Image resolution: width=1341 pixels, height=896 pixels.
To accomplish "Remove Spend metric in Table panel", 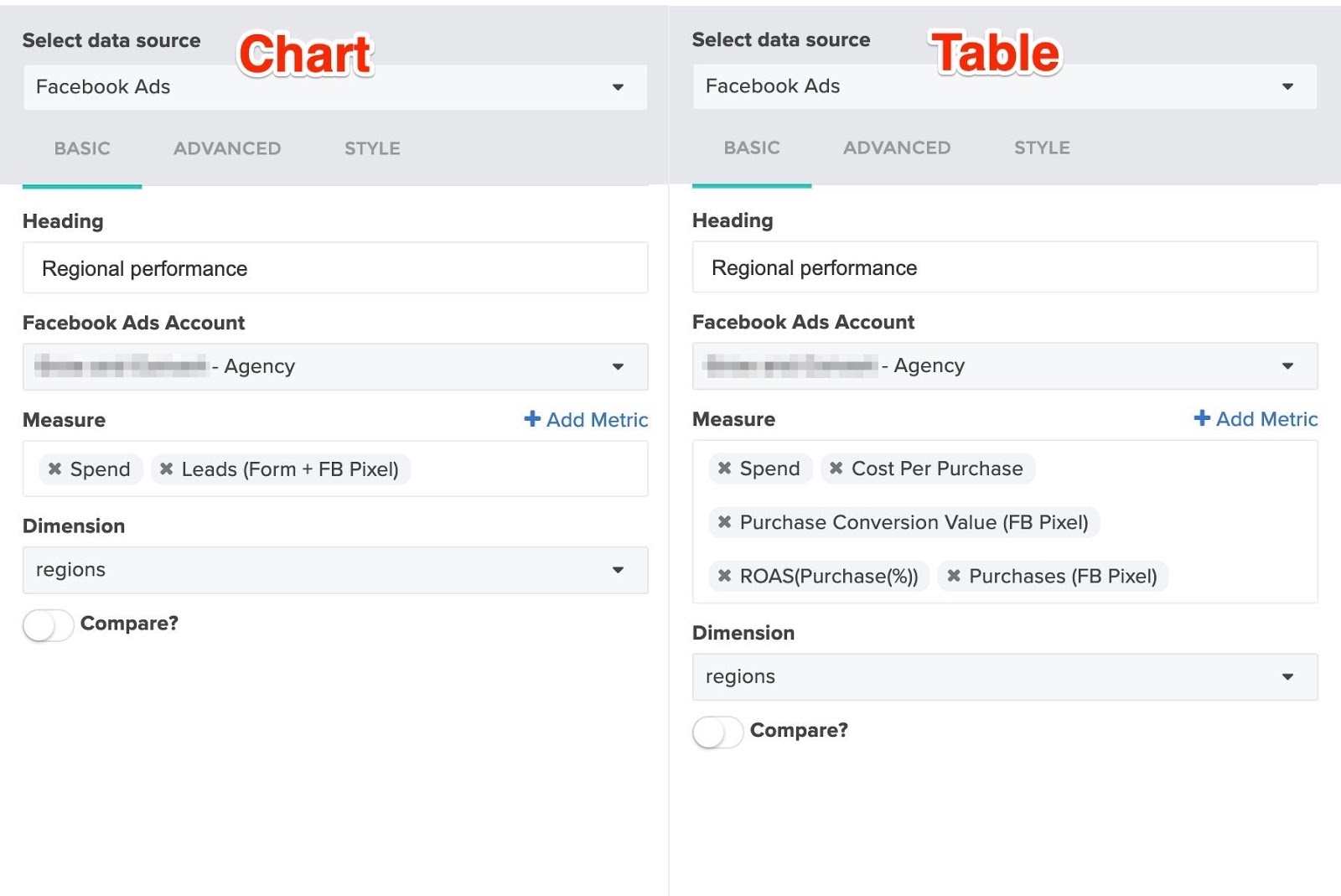I will click(x=724, y=468).
